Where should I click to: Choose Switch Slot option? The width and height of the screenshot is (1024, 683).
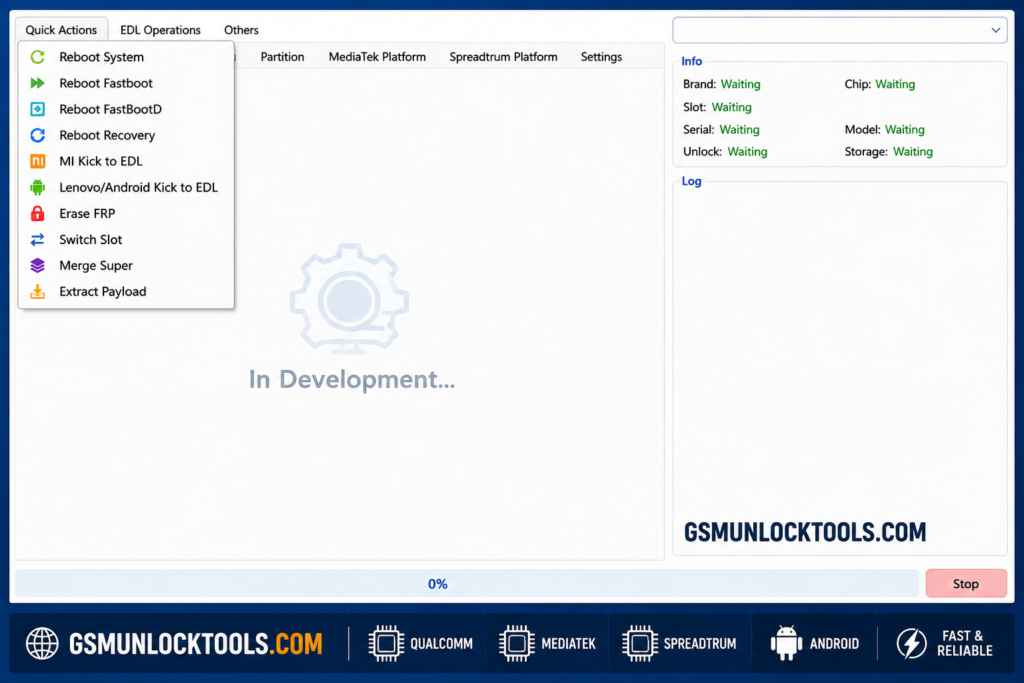pyautogui.click(x=126, y=240)
